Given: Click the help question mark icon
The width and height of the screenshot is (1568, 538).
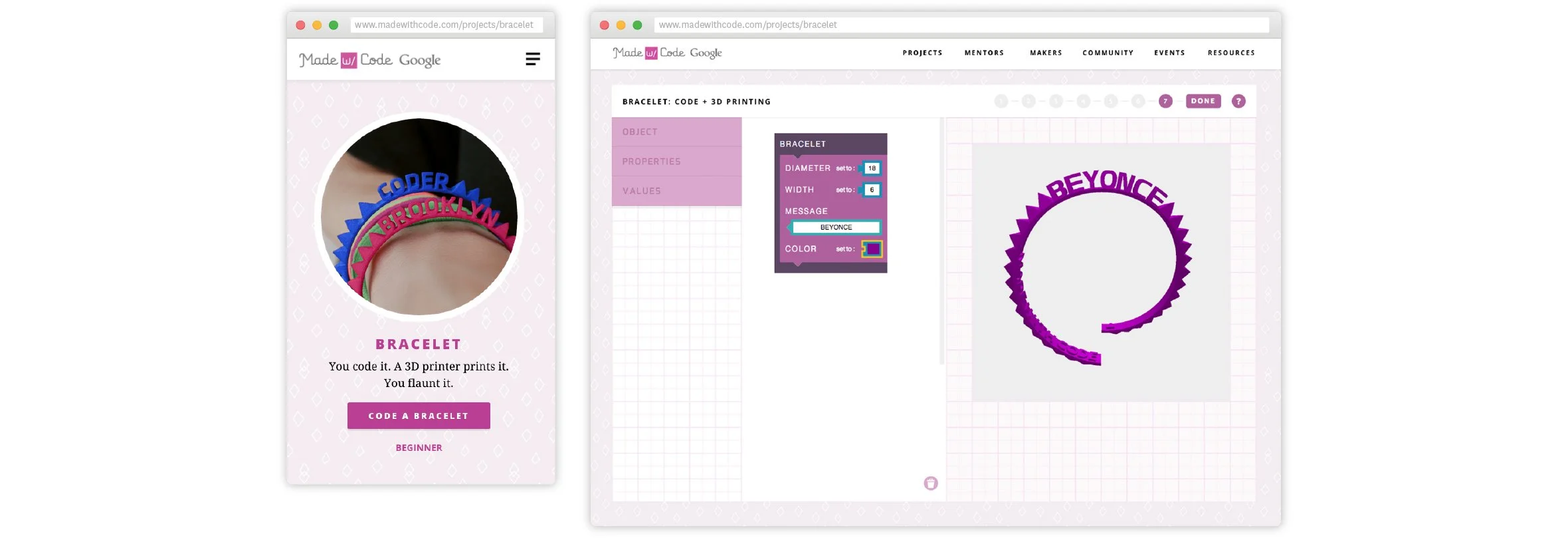Looking at the screenshot, I should pyautogui.click(x=1238, y=101).
